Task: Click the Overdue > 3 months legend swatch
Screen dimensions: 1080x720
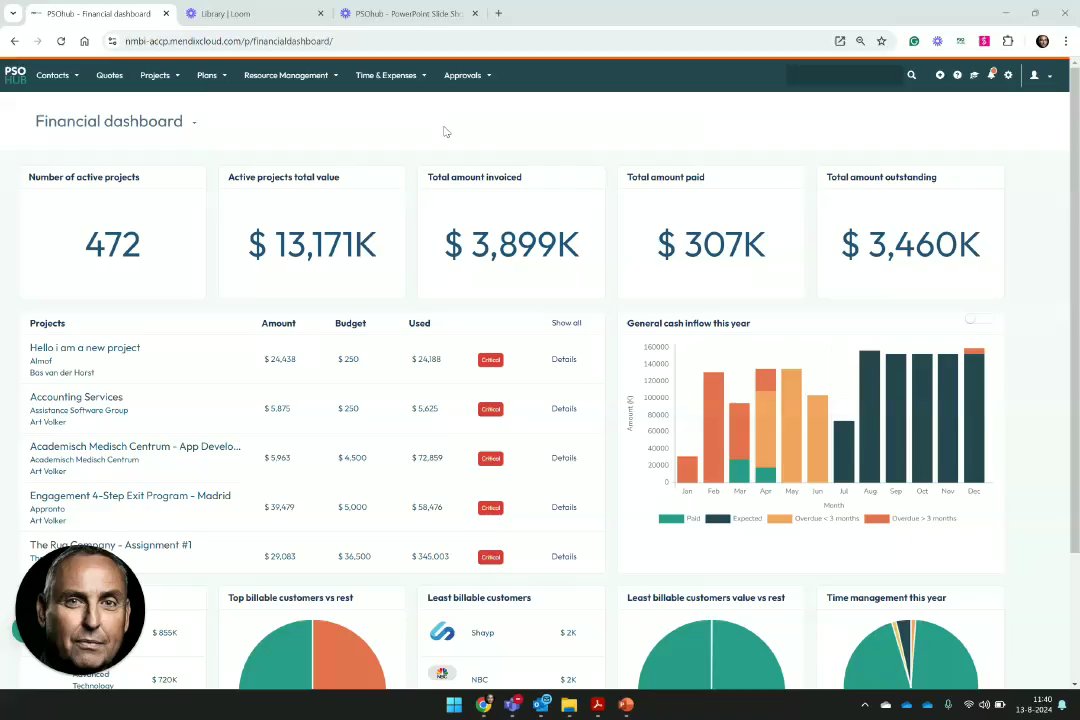Action: tap(876, 518)
